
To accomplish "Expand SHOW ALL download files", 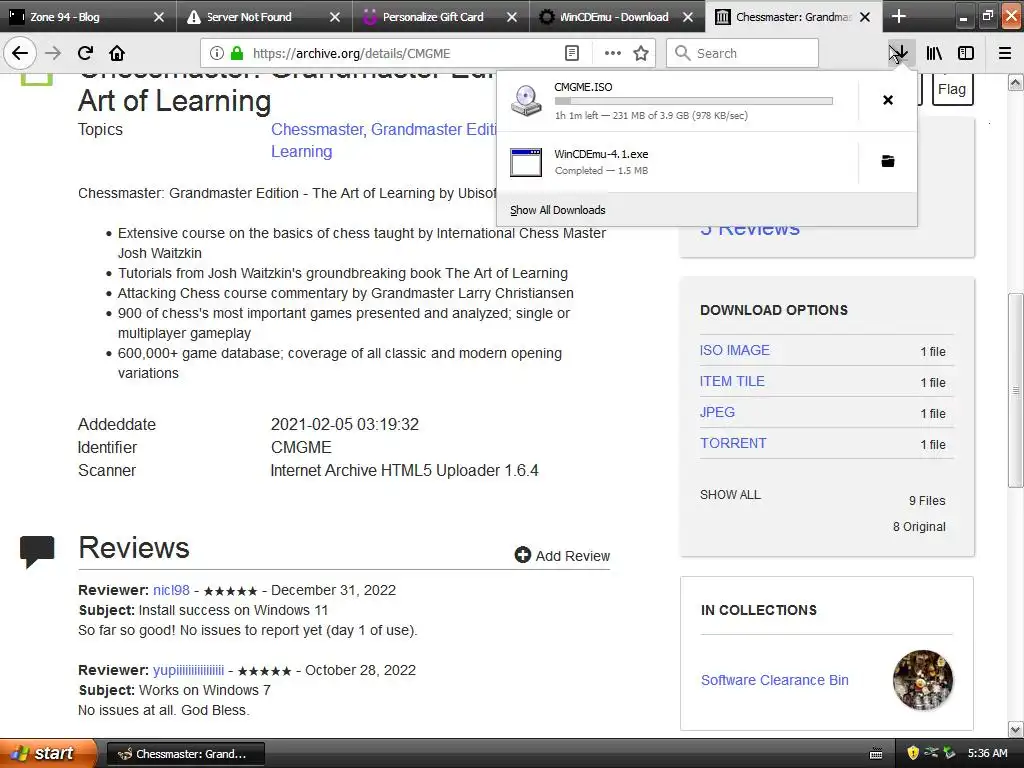I will tap(730, 494).
